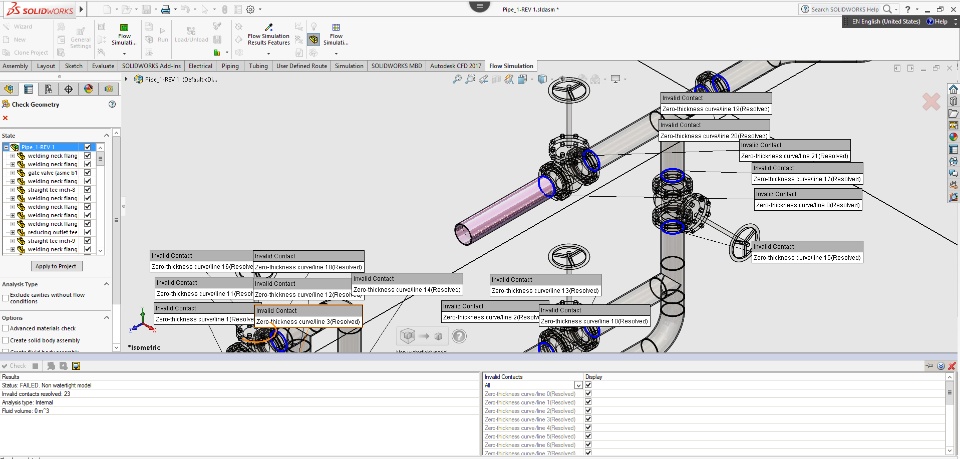Image resolution: width=960 pixels, height=459 pixels.
Task: Open the Appearances color-ball icon in the task pane
Action: (x=953, y=137)
